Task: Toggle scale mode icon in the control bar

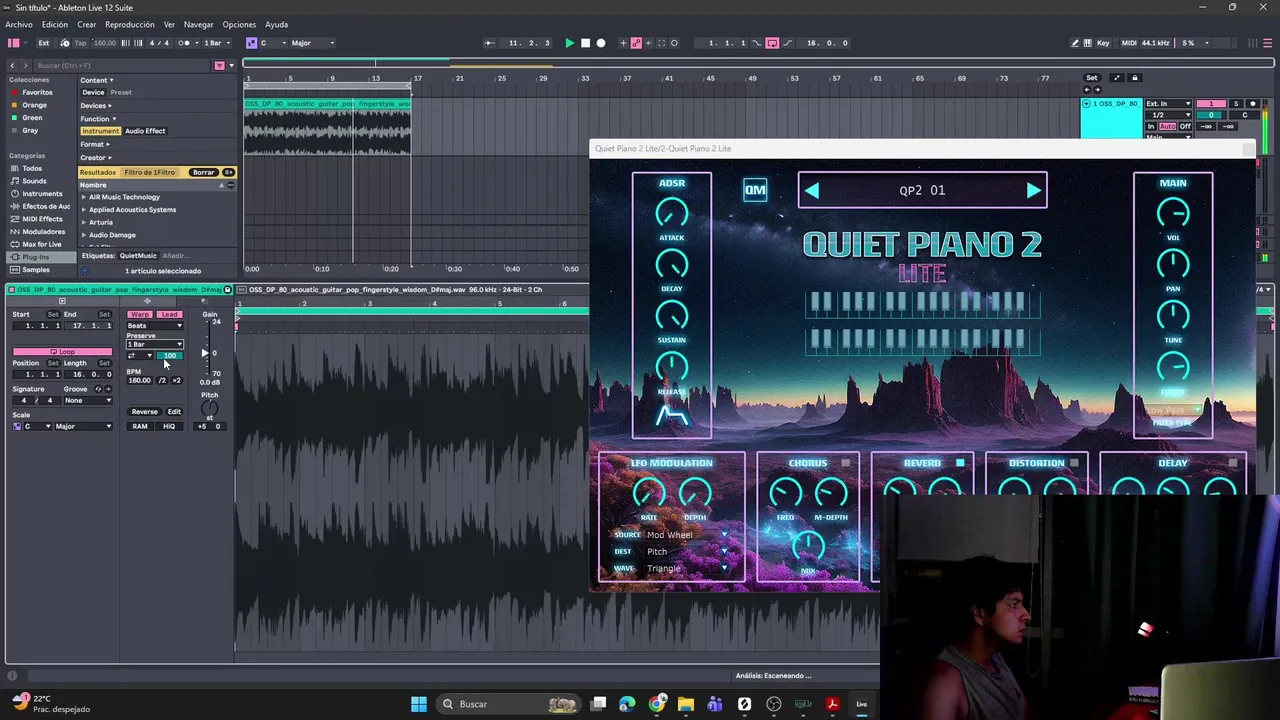Action: point(251,43)
